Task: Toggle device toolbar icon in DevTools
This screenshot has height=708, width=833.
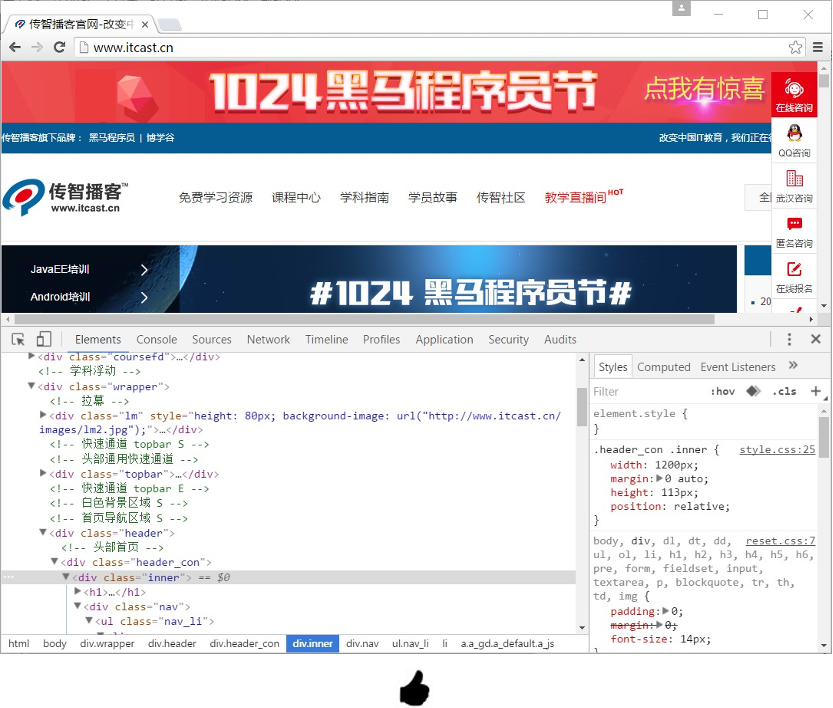Action: [44, 339]
